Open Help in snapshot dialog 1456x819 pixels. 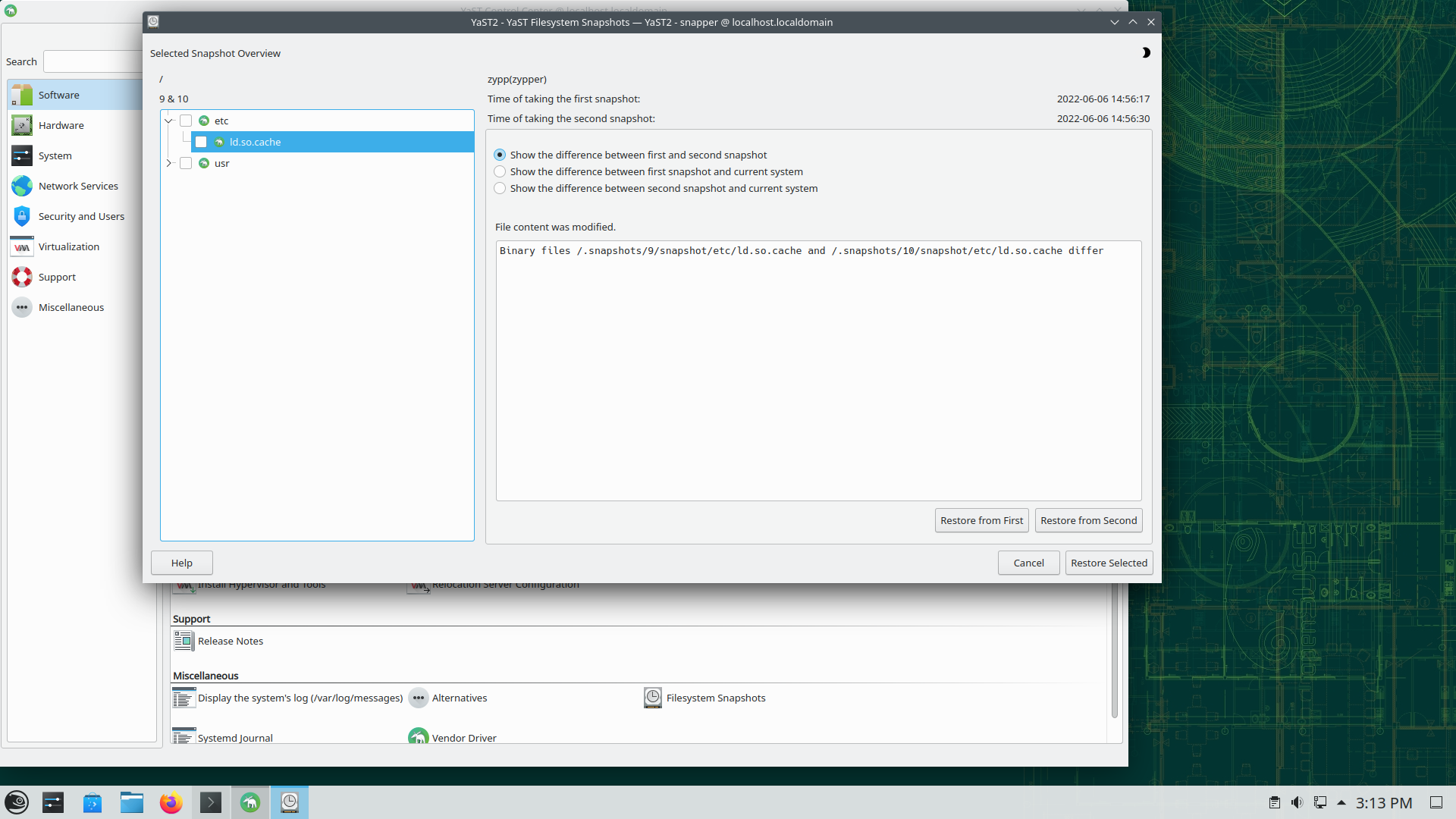182,563
